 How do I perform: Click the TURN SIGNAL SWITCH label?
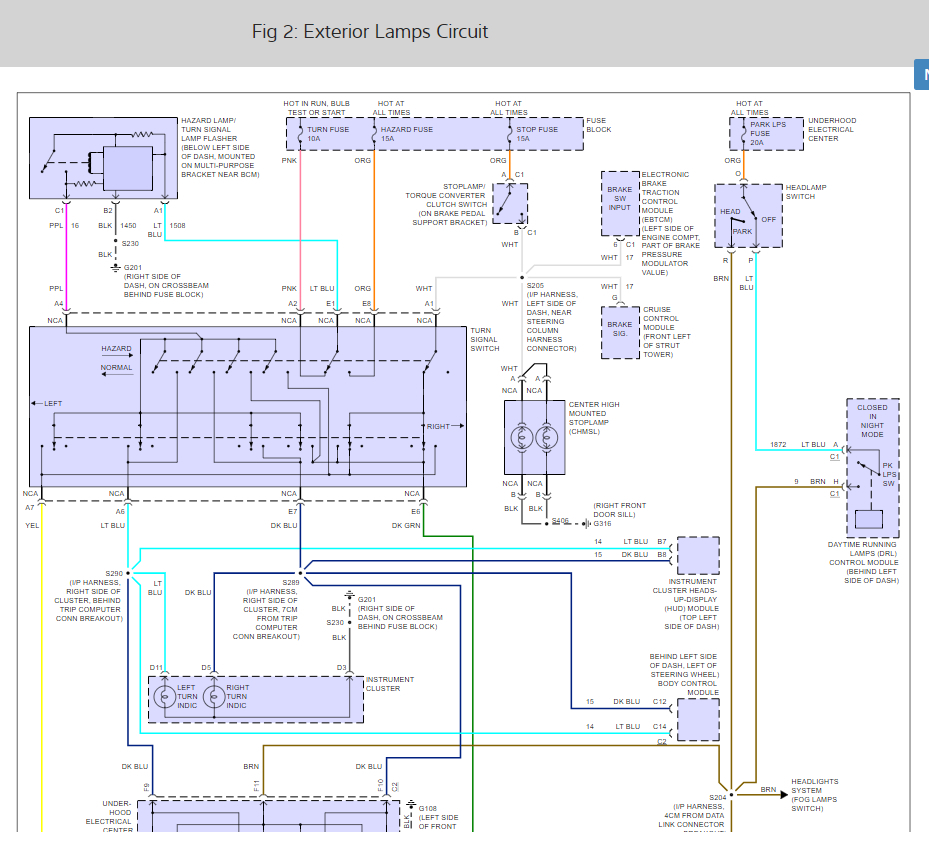tap(485, 339)
